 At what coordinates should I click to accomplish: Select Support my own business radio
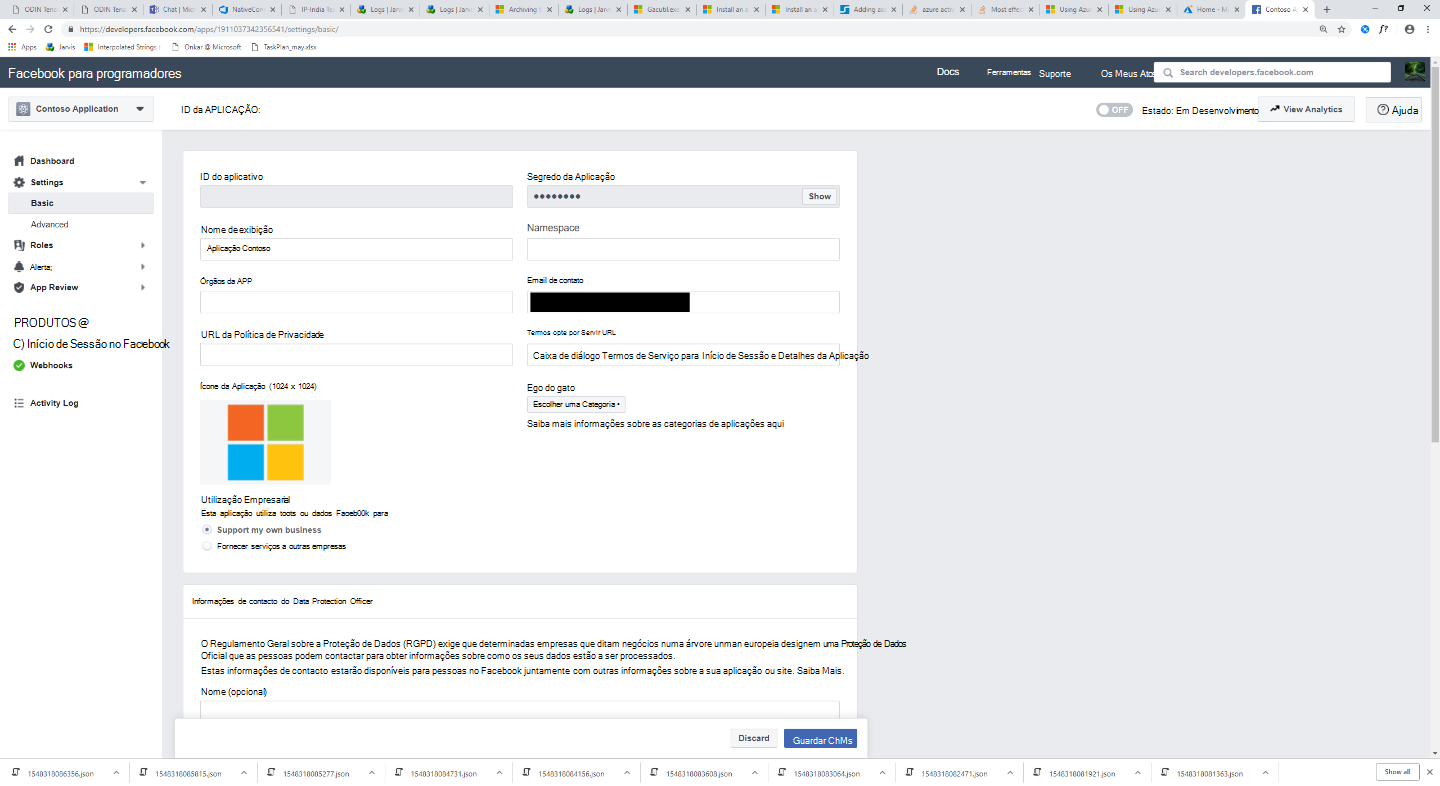(x=207, y=530)
